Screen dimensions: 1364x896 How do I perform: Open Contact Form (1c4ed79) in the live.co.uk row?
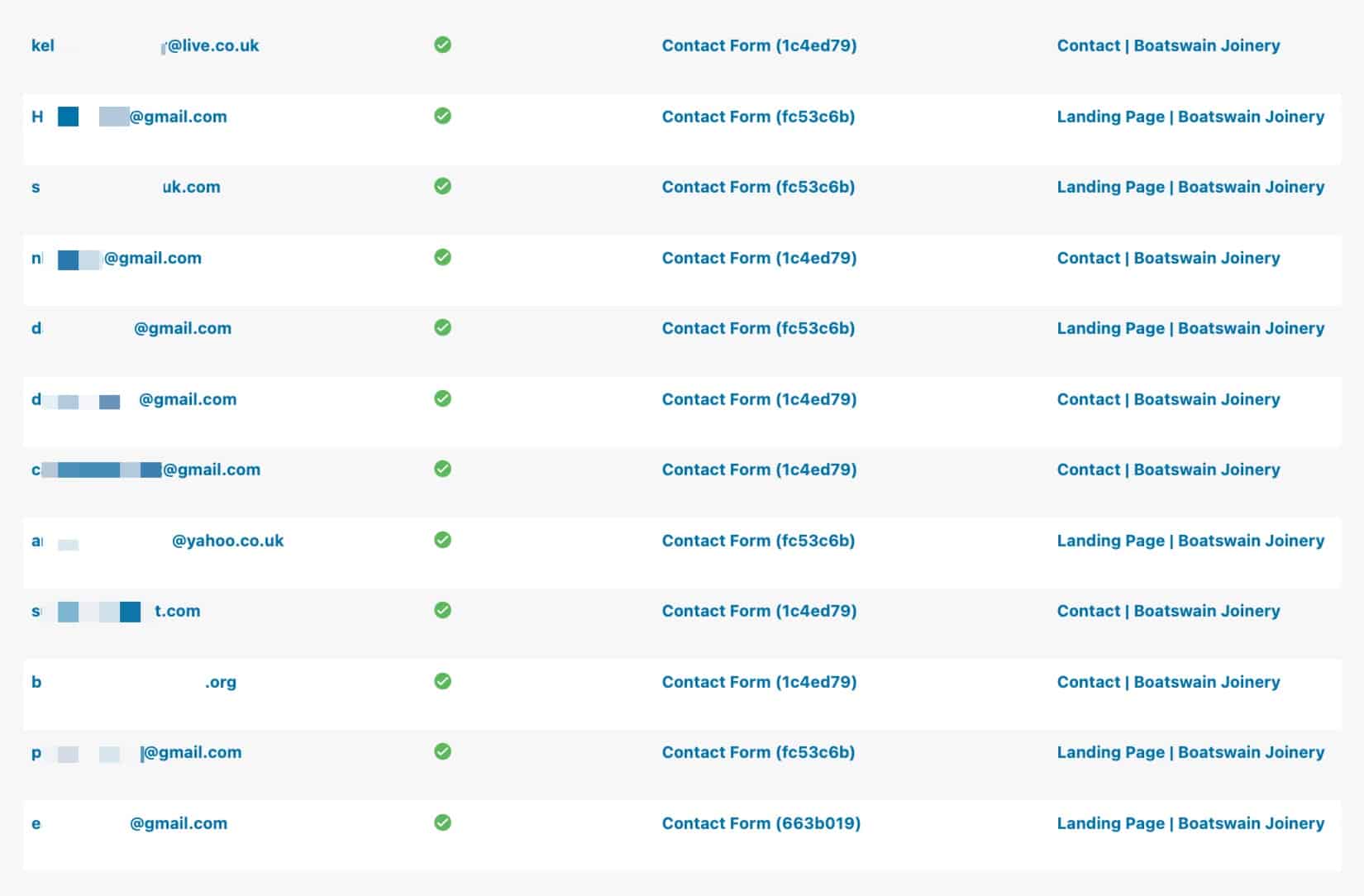[x=759, y=45]
